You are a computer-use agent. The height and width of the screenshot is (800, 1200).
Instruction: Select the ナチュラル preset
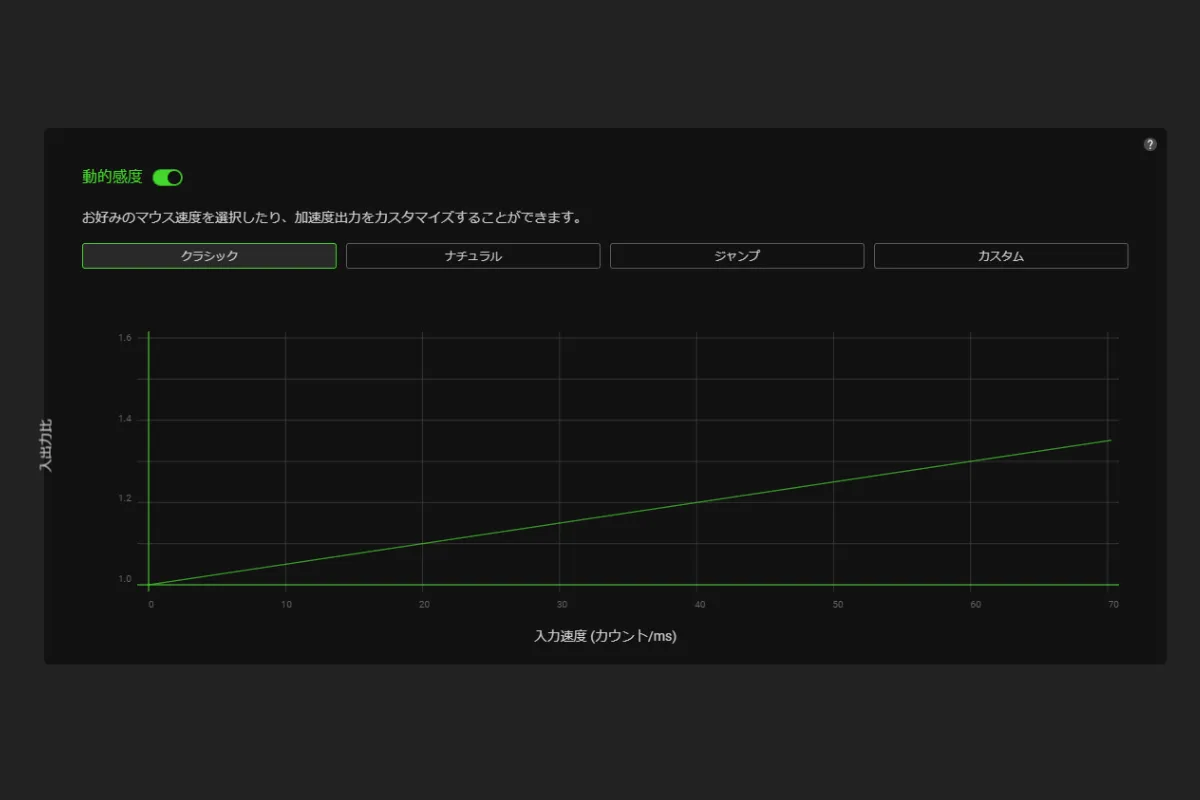[473, 256]
